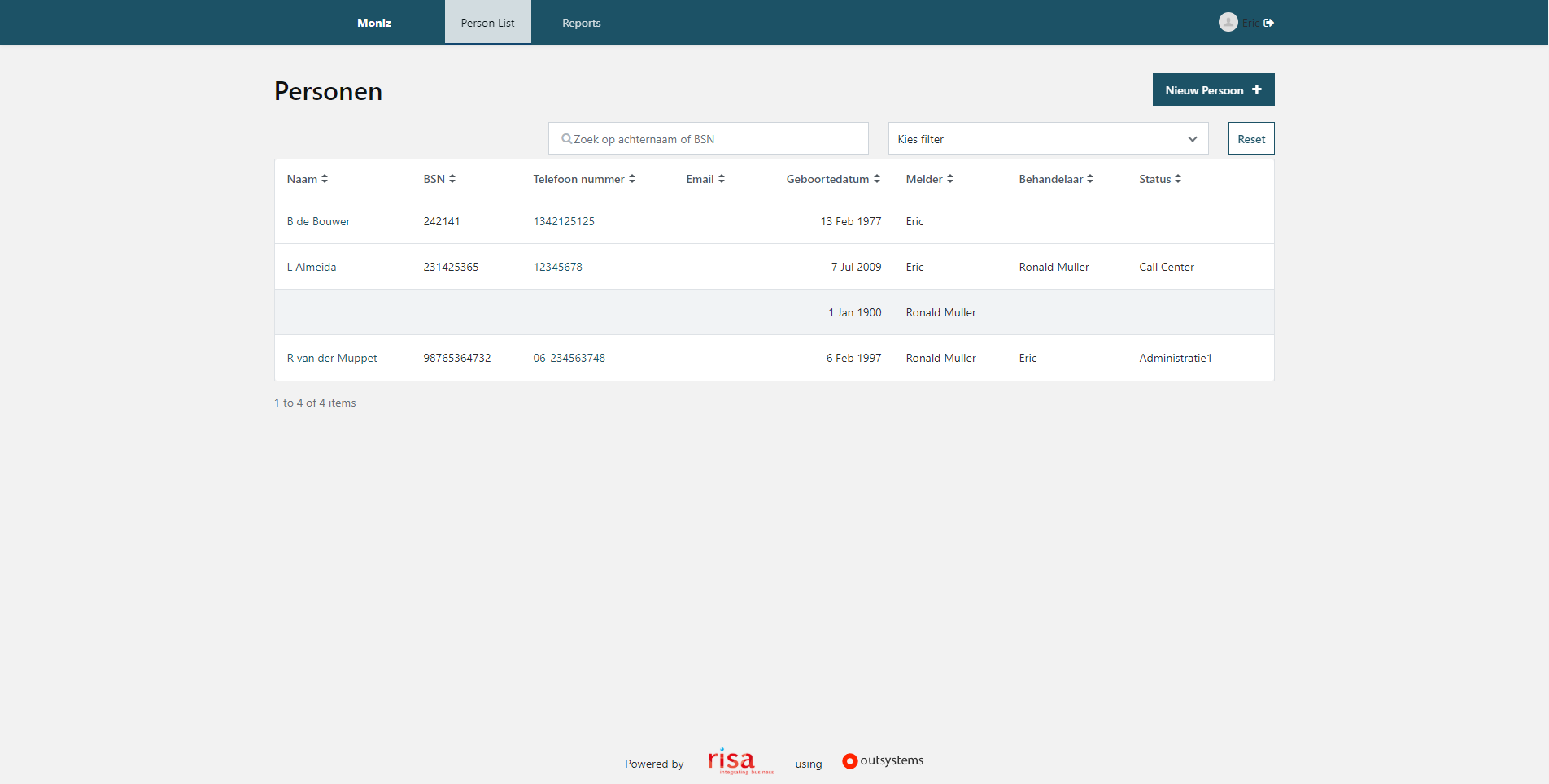Open the Kies filter dropdown
Viewport: 1549px width, 784px height.
[x=1048, y=138]
